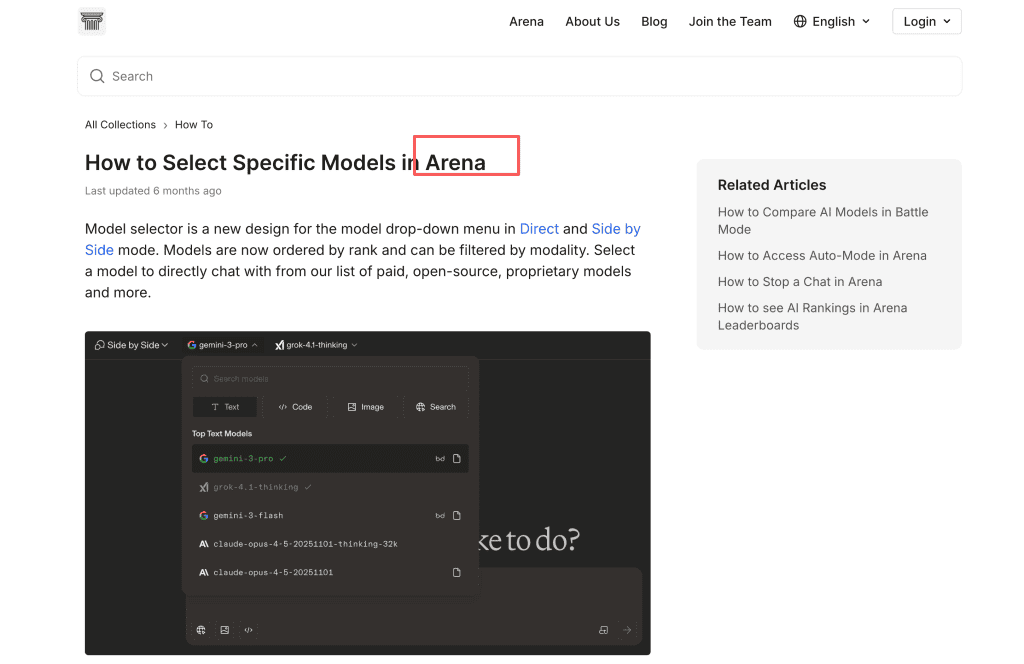Open How to Stop a Chat article
The width and height of the screenshot is (1024, 664).
click(x=800, y=282)
